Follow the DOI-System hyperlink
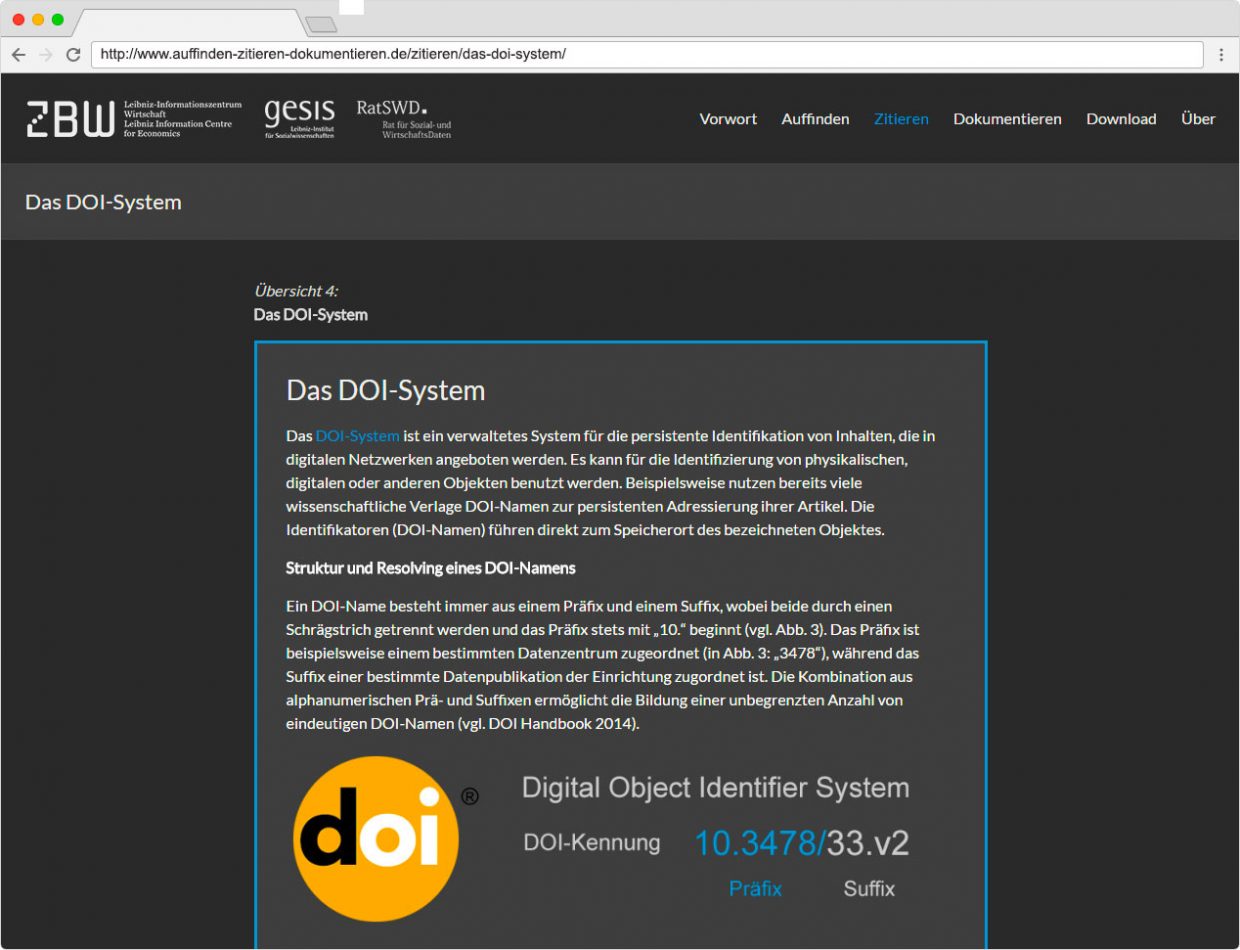 pos(357,435)
